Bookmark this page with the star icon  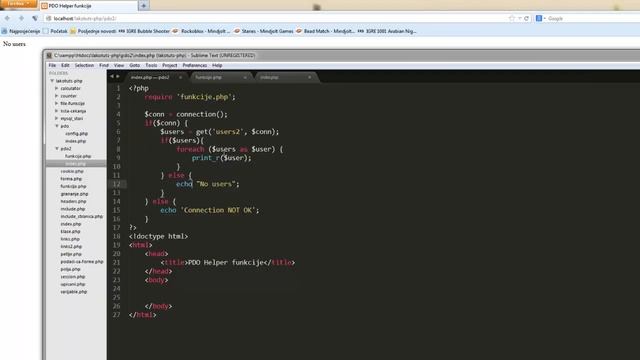click(x=512, y=18)
